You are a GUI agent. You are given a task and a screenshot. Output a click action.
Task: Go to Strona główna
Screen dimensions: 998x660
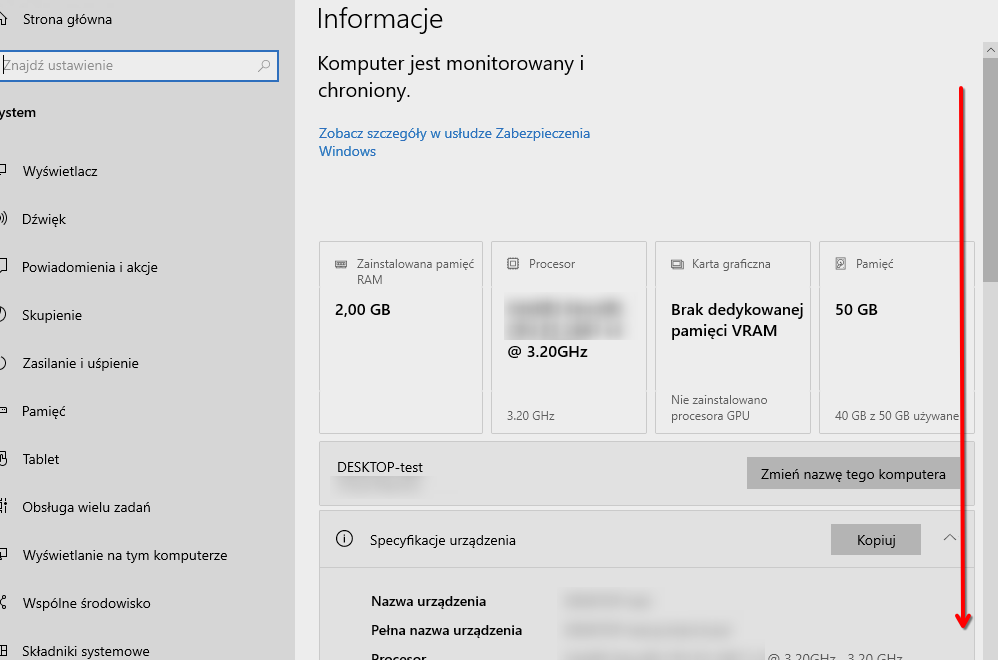coord(67,19)
